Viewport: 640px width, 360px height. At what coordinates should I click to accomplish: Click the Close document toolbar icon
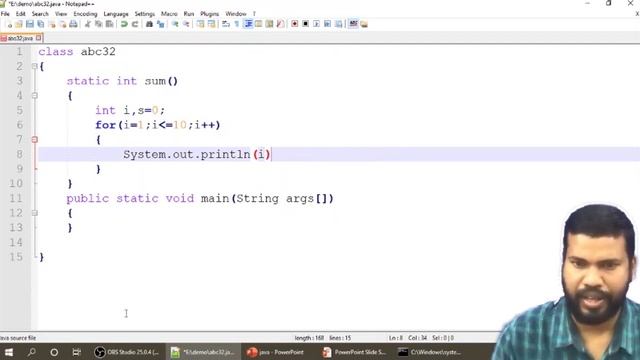pyautogui.click(x=52, y=24)
